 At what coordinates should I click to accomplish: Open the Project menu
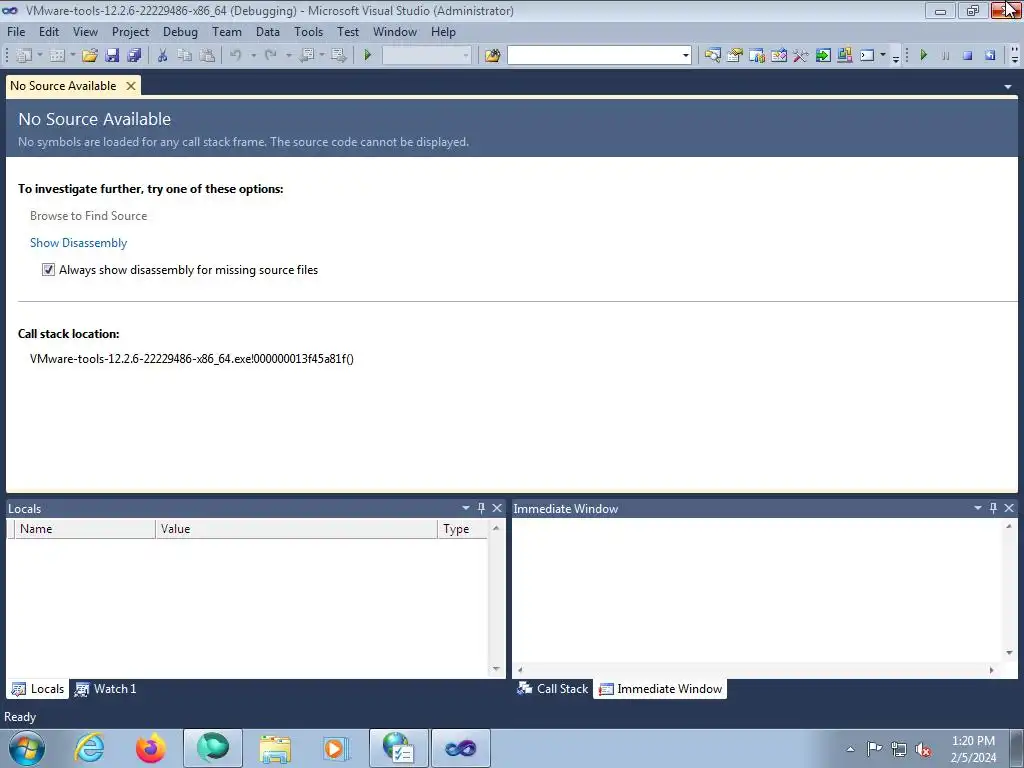coord(130,31)
